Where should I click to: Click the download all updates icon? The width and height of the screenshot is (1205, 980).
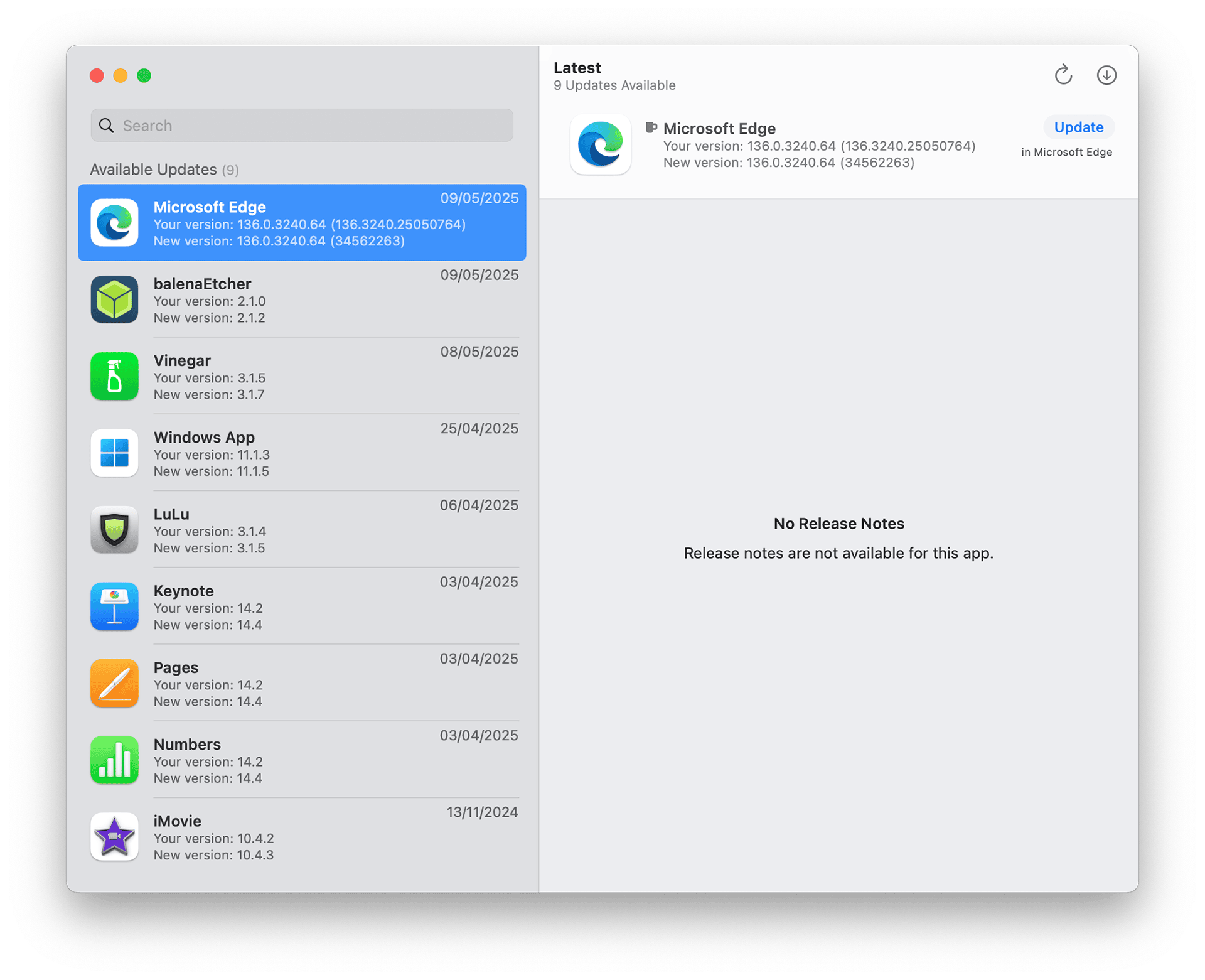click(x=1106, y=75)
